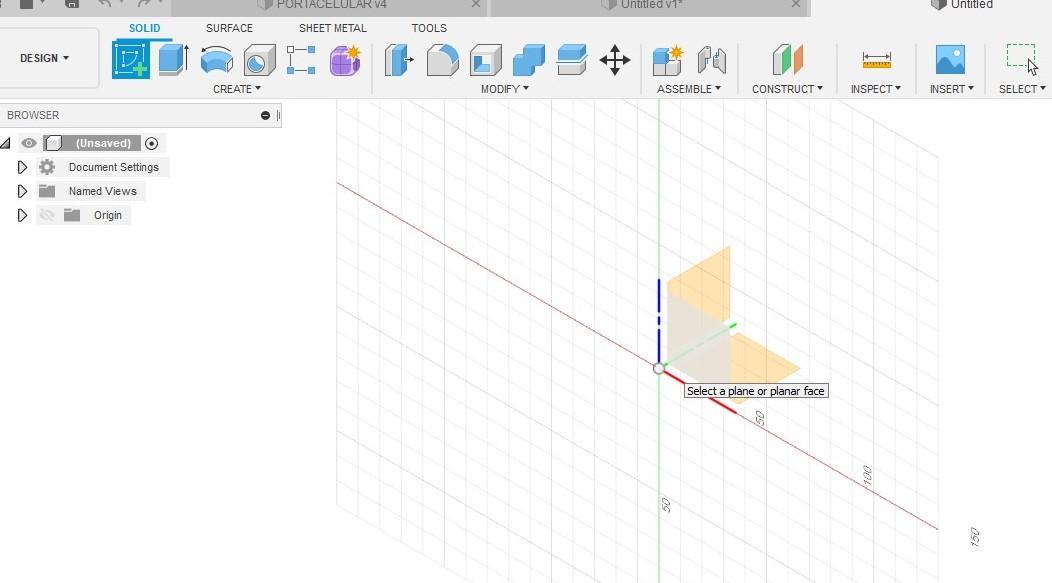The image size is (1052, 583).
Task: Open the Assemble dropdown menu
Action: click(x=689, y=89)
